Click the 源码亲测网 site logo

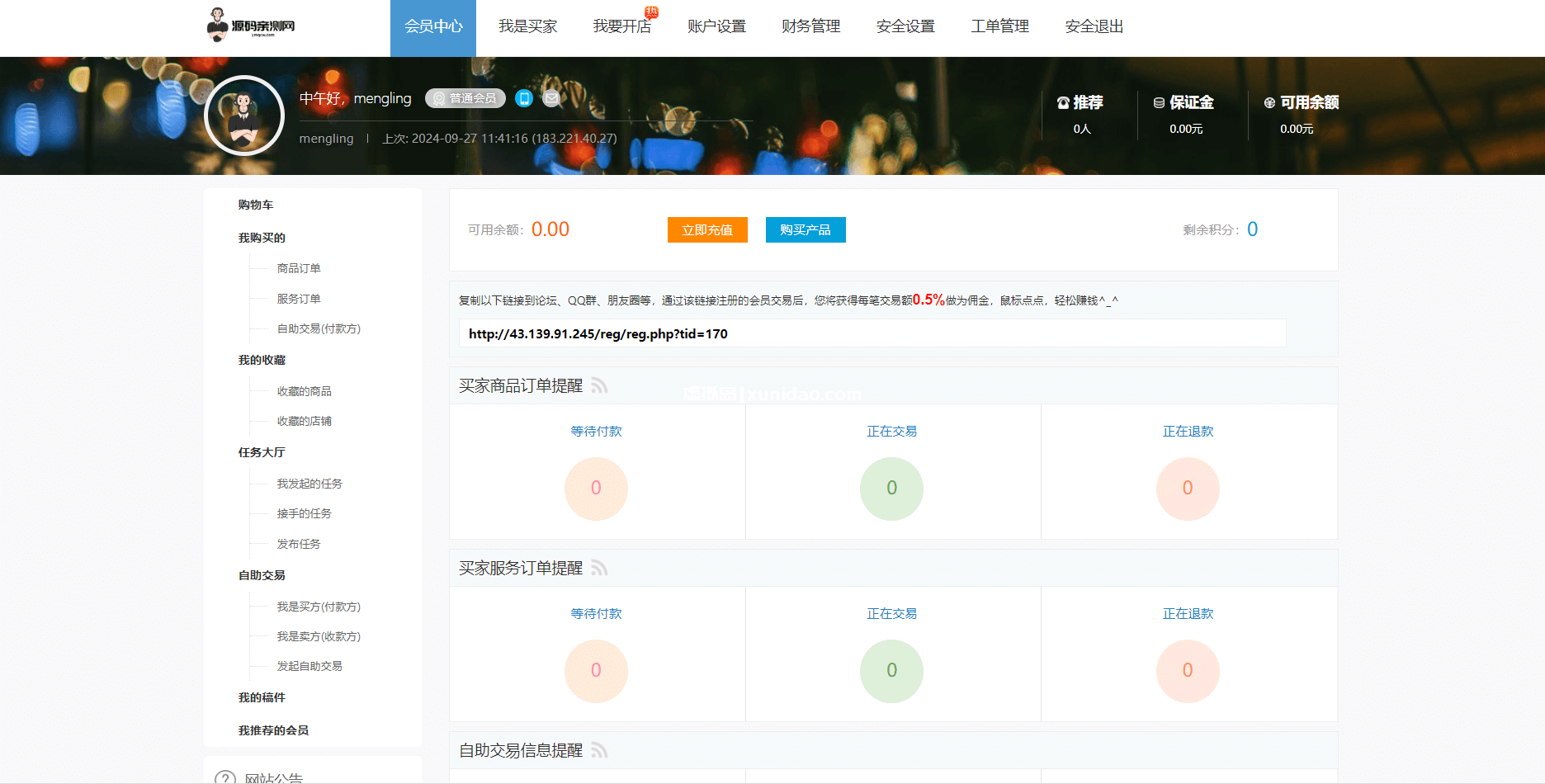point(252,26)
